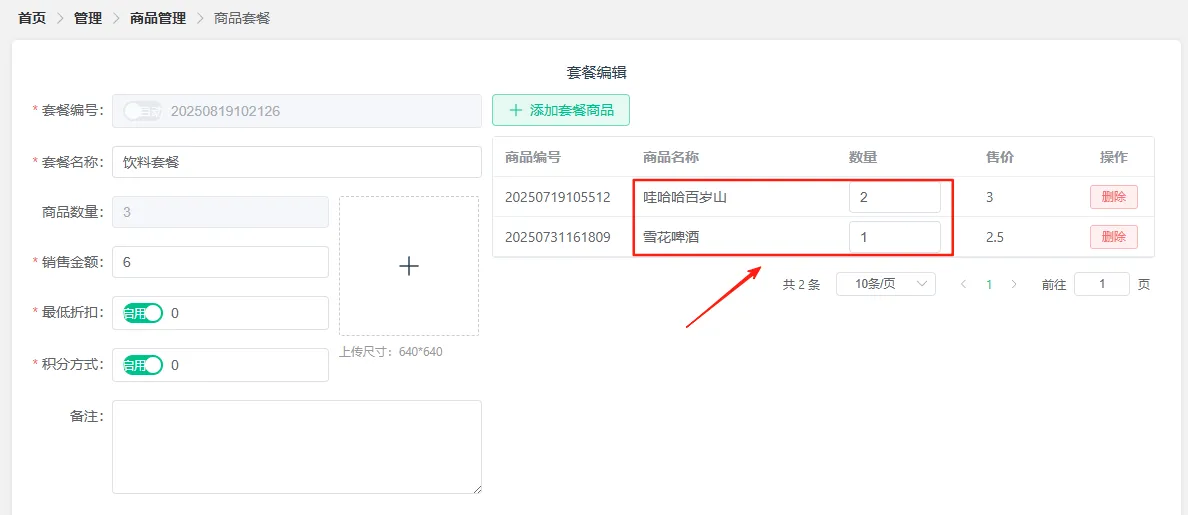The height and width of the screenshot is (515, 1188).
Task: Focus the 备注 textarea
Action: click(x=296, y=446)
